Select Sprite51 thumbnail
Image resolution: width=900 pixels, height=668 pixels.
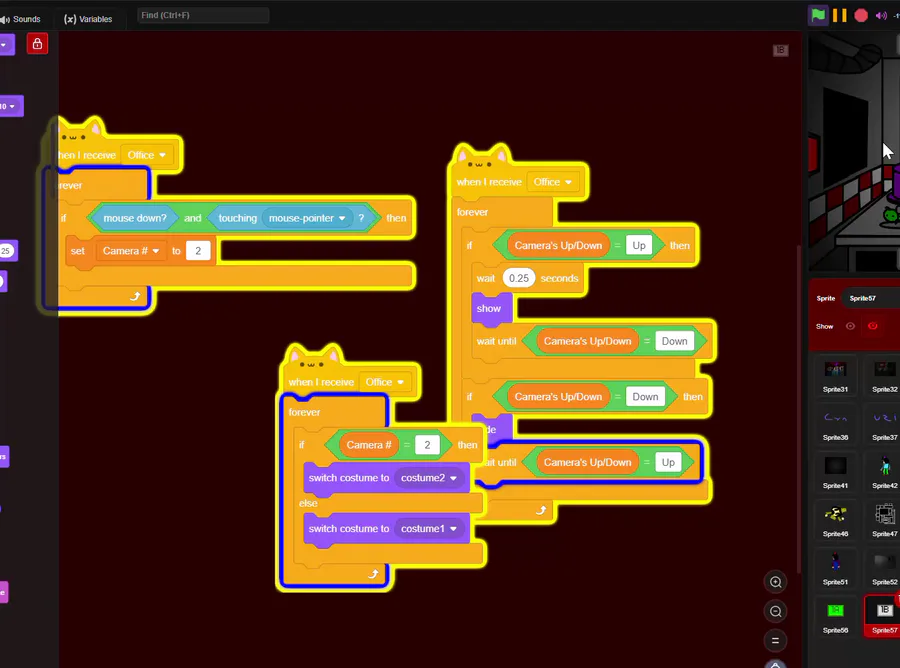(835, 569)
